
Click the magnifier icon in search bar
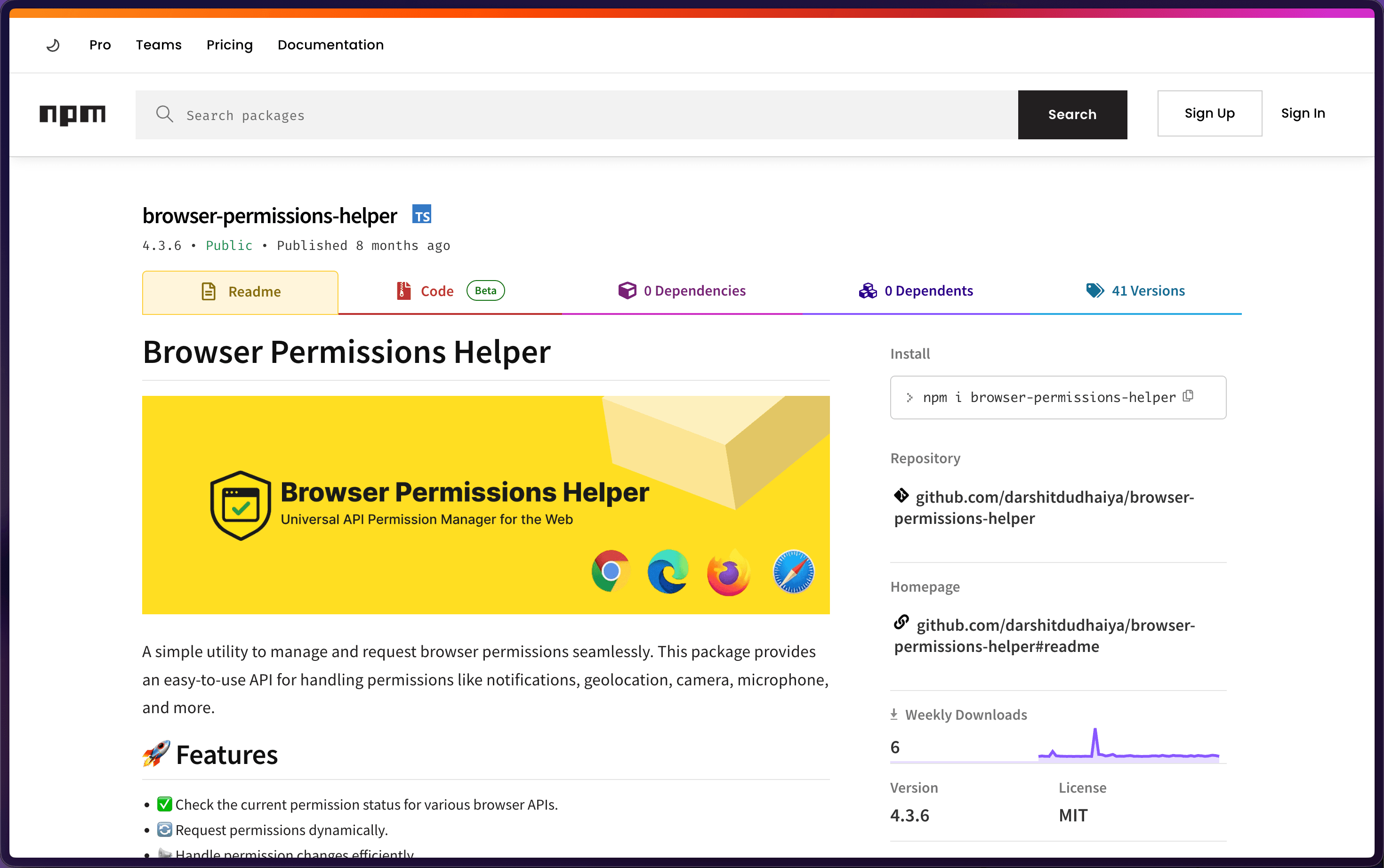coord(165,114)
